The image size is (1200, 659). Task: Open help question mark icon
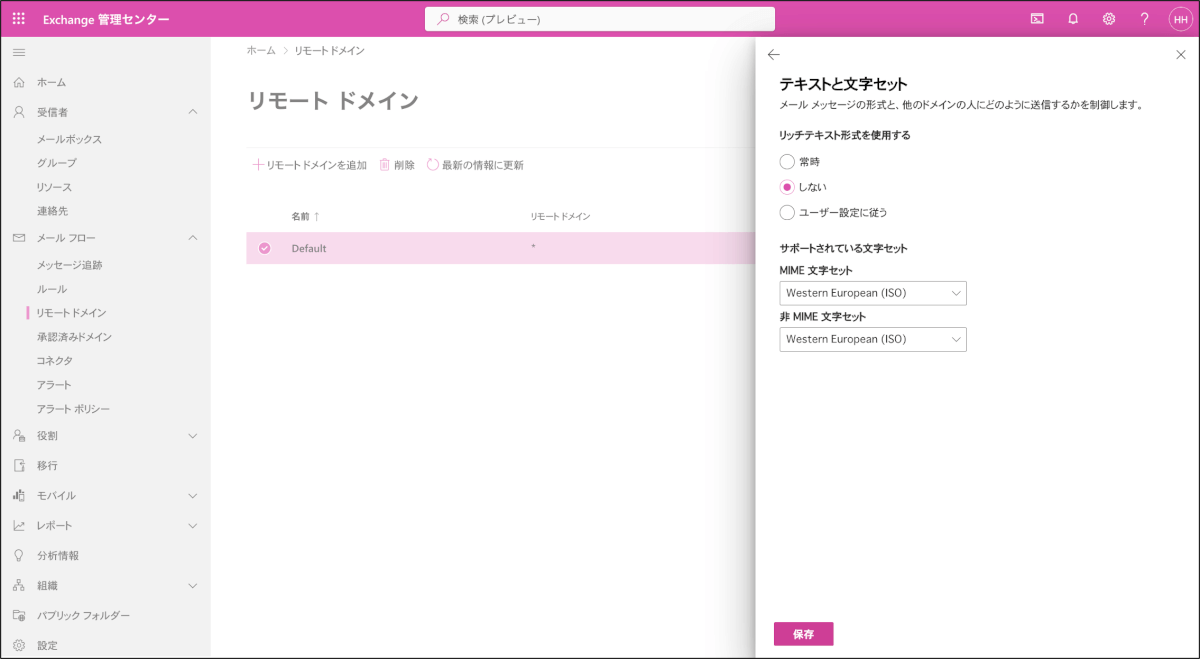click(x=1145, y=19)
